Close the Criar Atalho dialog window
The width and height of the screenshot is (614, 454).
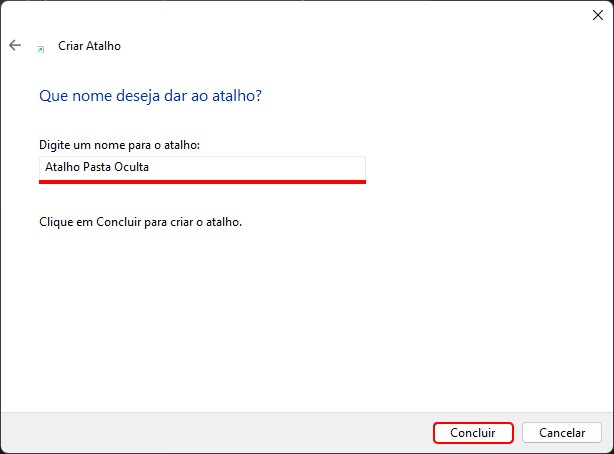click(x=598, y=14)
